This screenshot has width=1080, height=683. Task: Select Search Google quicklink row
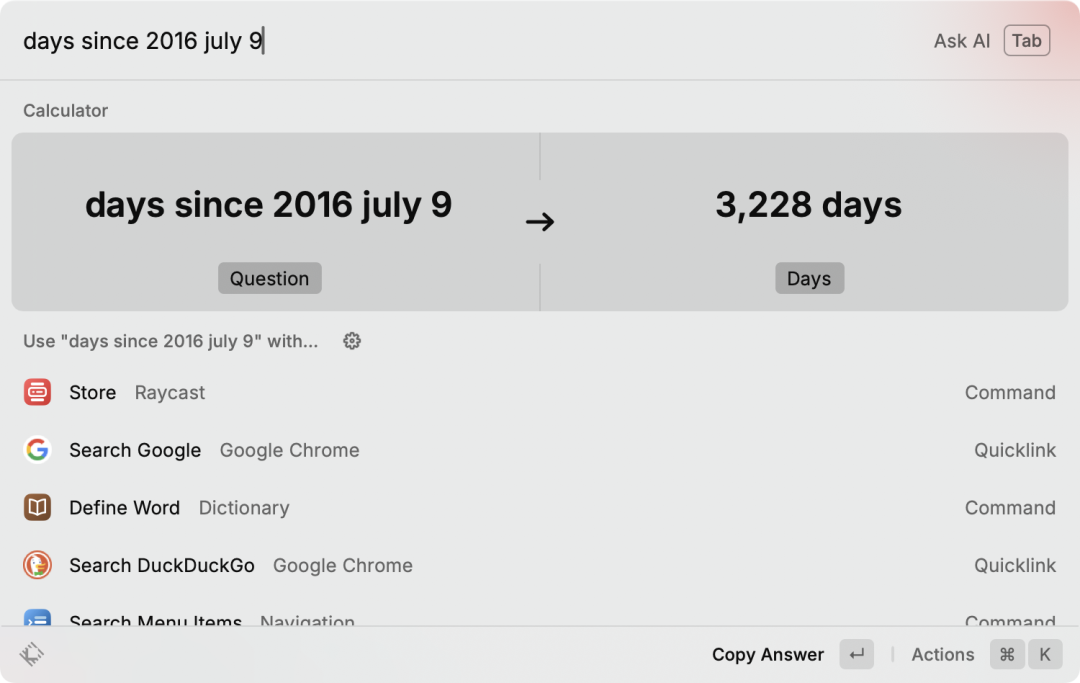(540, 450)
